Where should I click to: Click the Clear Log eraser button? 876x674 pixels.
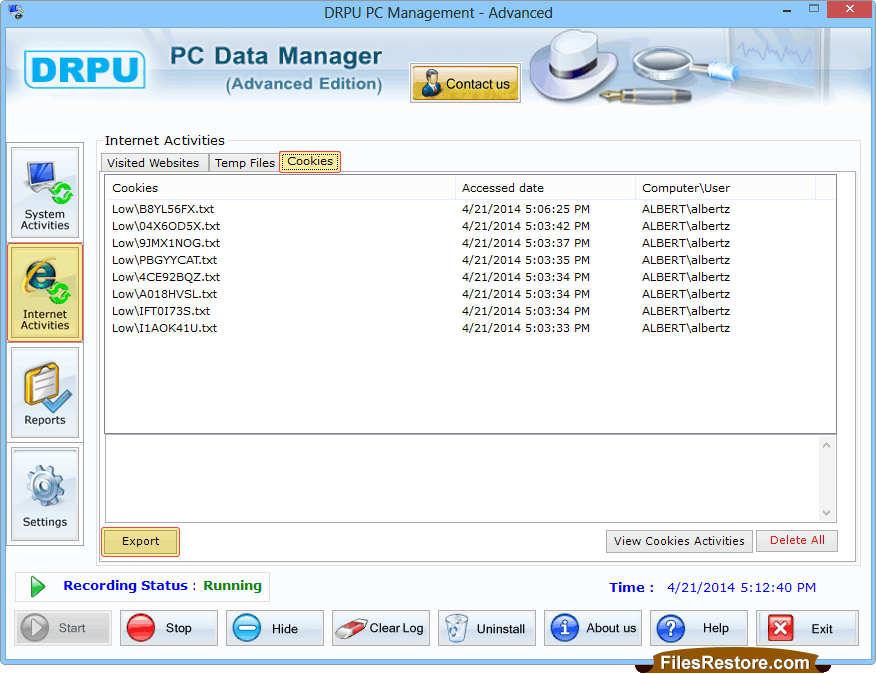point(380,628)
